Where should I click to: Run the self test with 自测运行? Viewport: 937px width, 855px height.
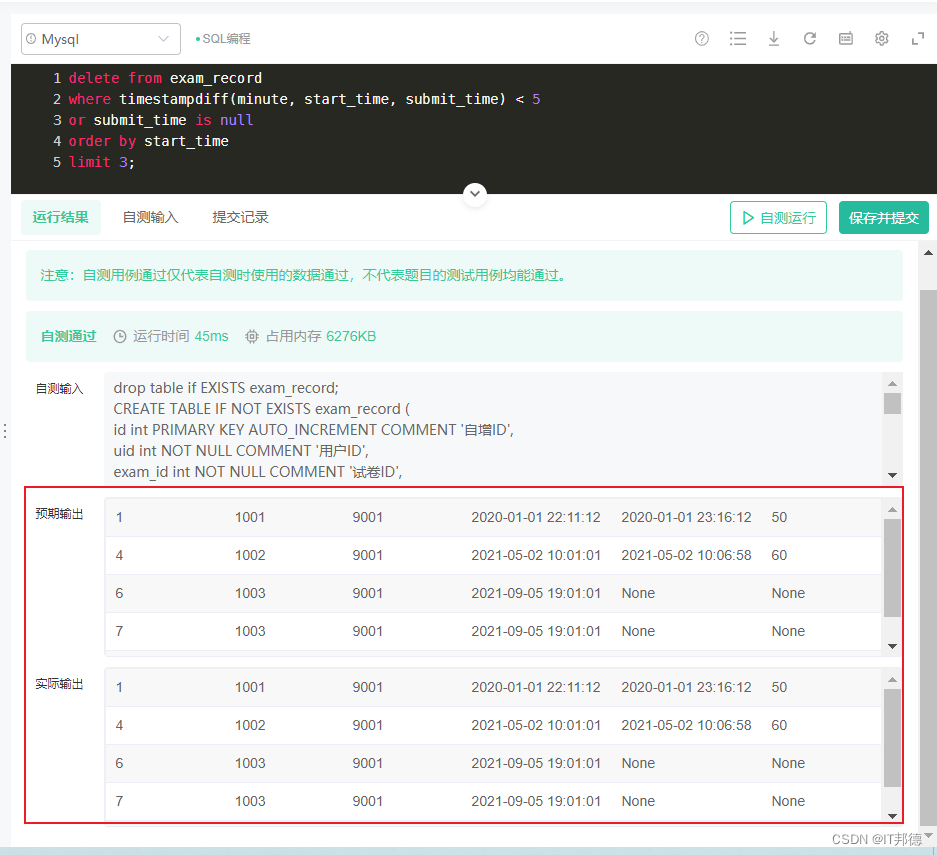coord(778,217)
